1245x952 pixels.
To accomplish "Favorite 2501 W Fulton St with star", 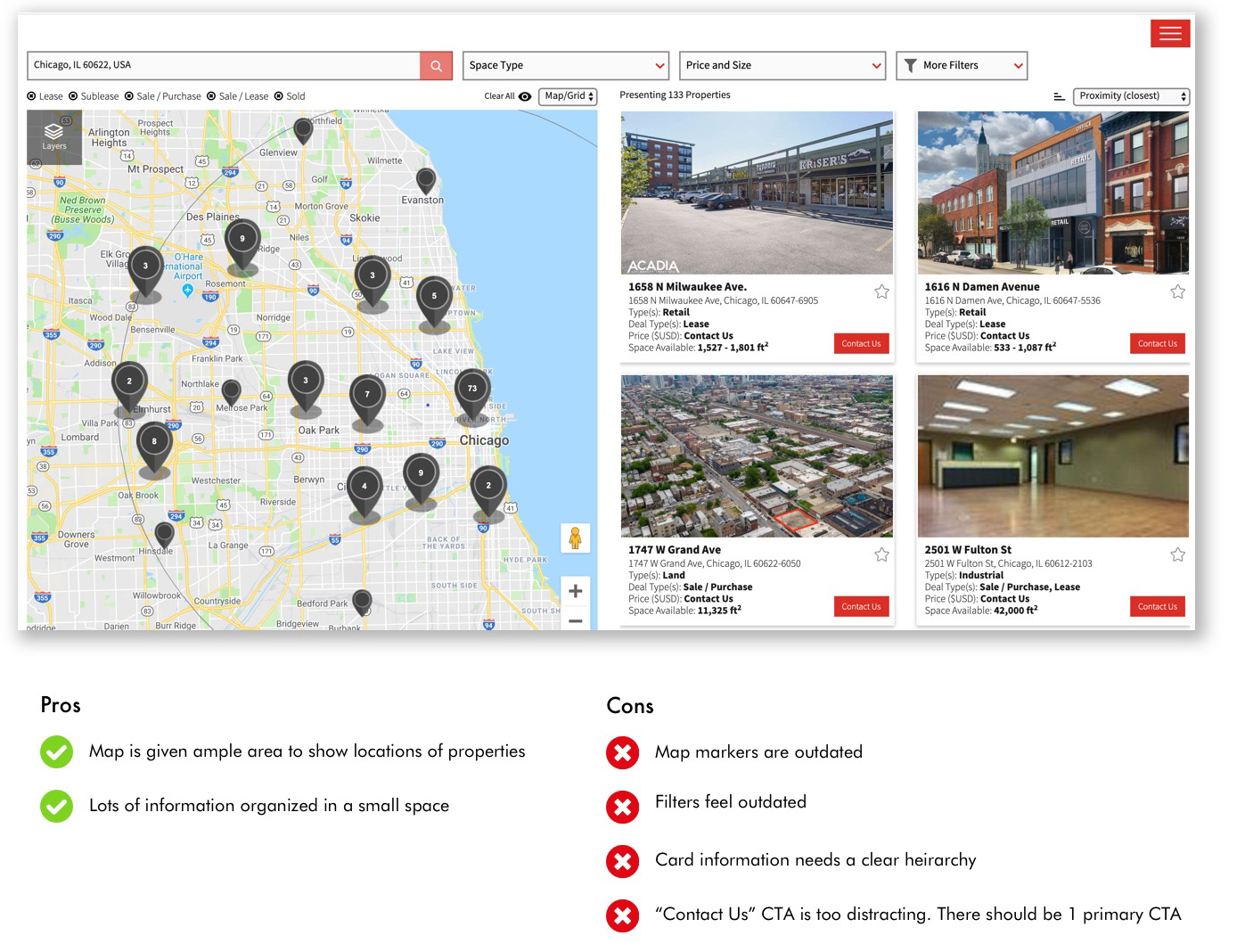I will [x=1177, y=554].
